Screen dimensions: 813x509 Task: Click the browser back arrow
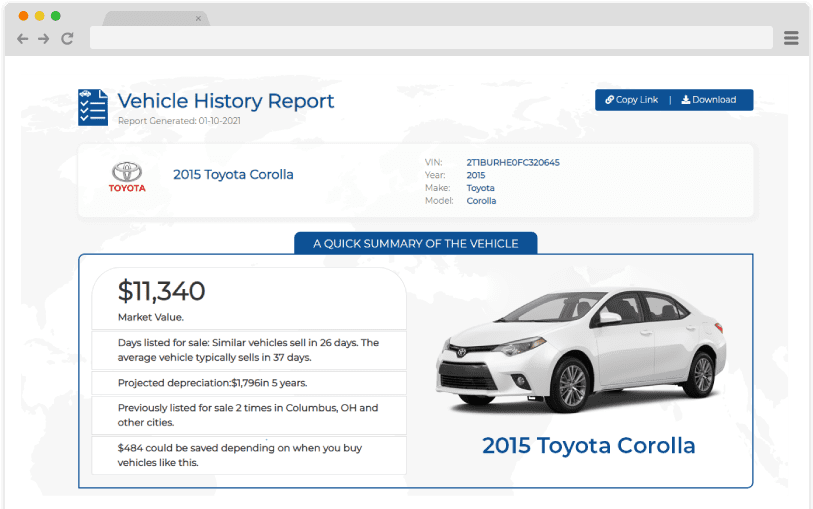coord(22,38)
